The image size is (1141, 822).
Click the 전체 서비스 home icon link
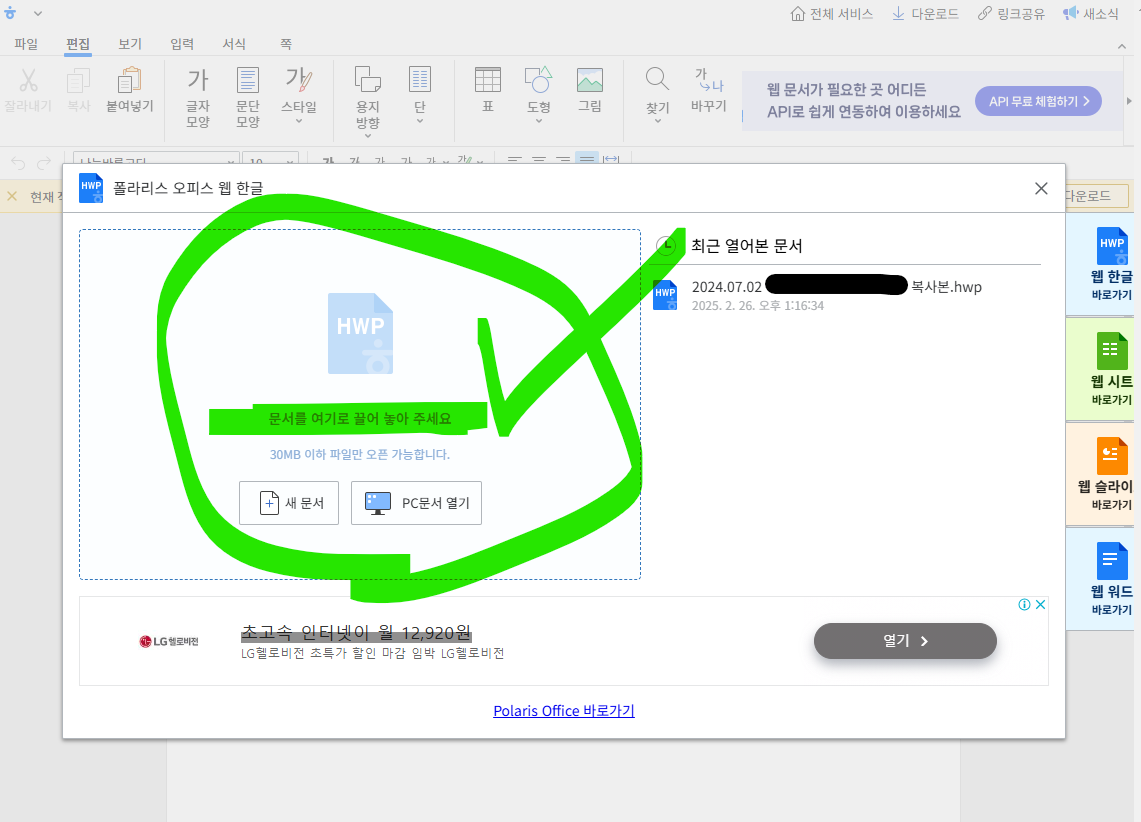coord(832,14)
